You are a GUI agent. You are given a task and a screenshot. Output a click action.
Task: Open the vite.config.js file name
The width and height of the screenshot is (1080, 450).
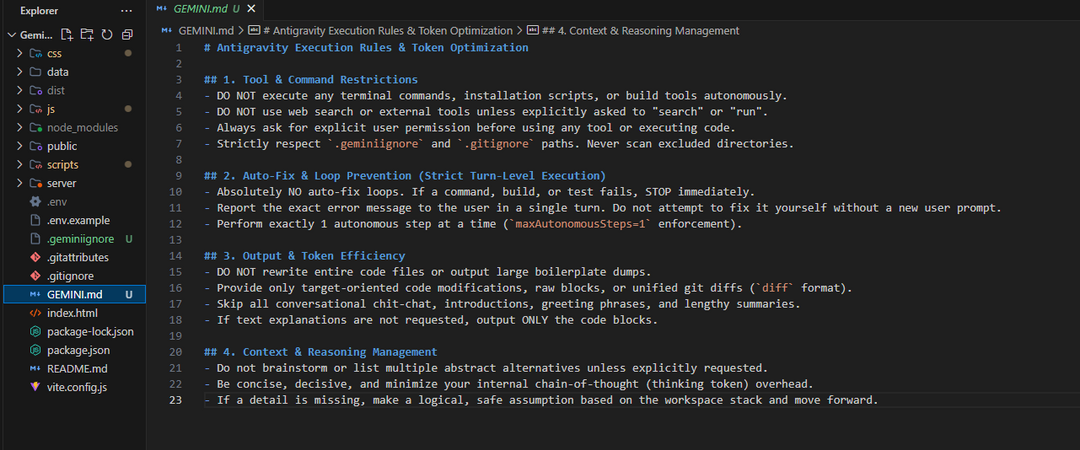[x=77, y=387]
